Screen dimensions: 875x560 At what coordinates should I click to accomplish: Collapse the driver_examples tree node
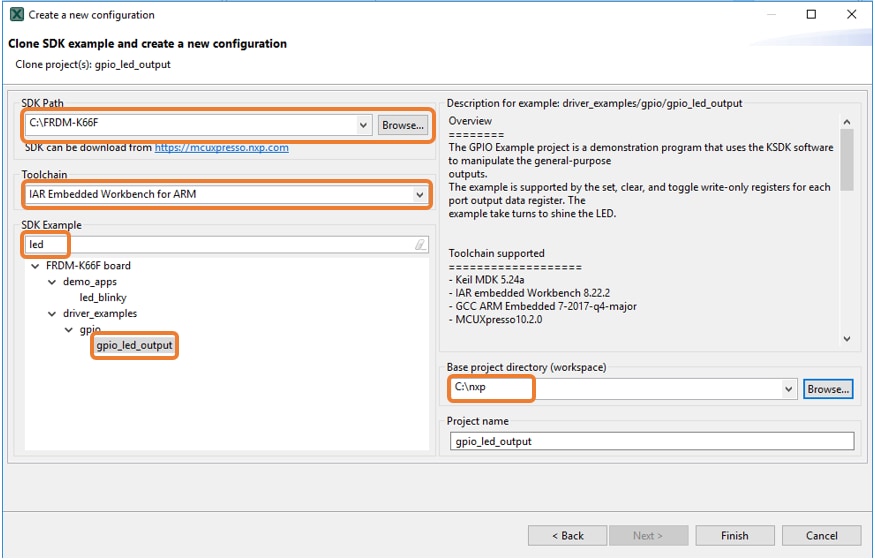53,313
